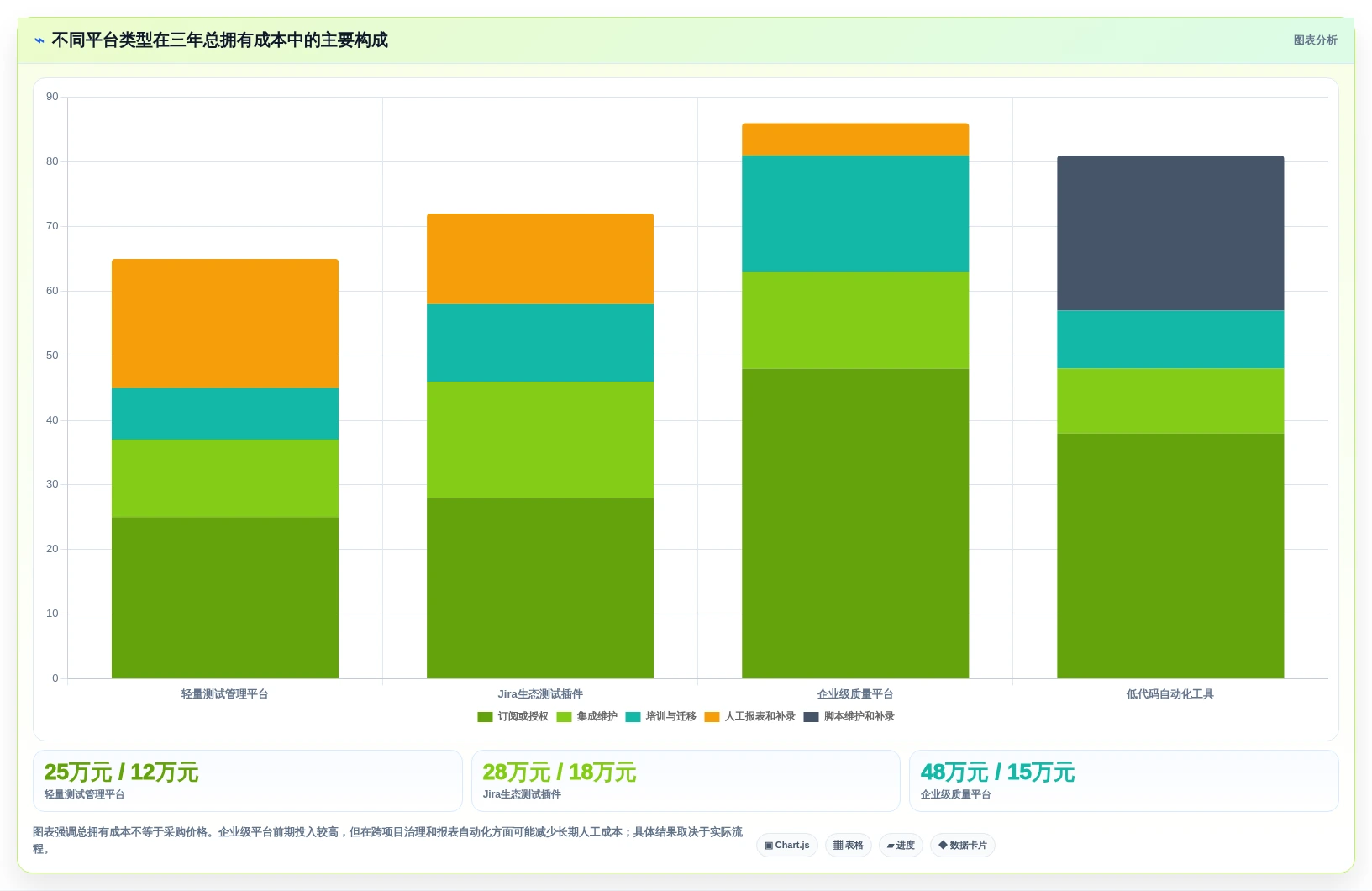Screen dimensions: 1372x891
Task: Click the 集成维护 legend label
Action: tap(597, 717)
